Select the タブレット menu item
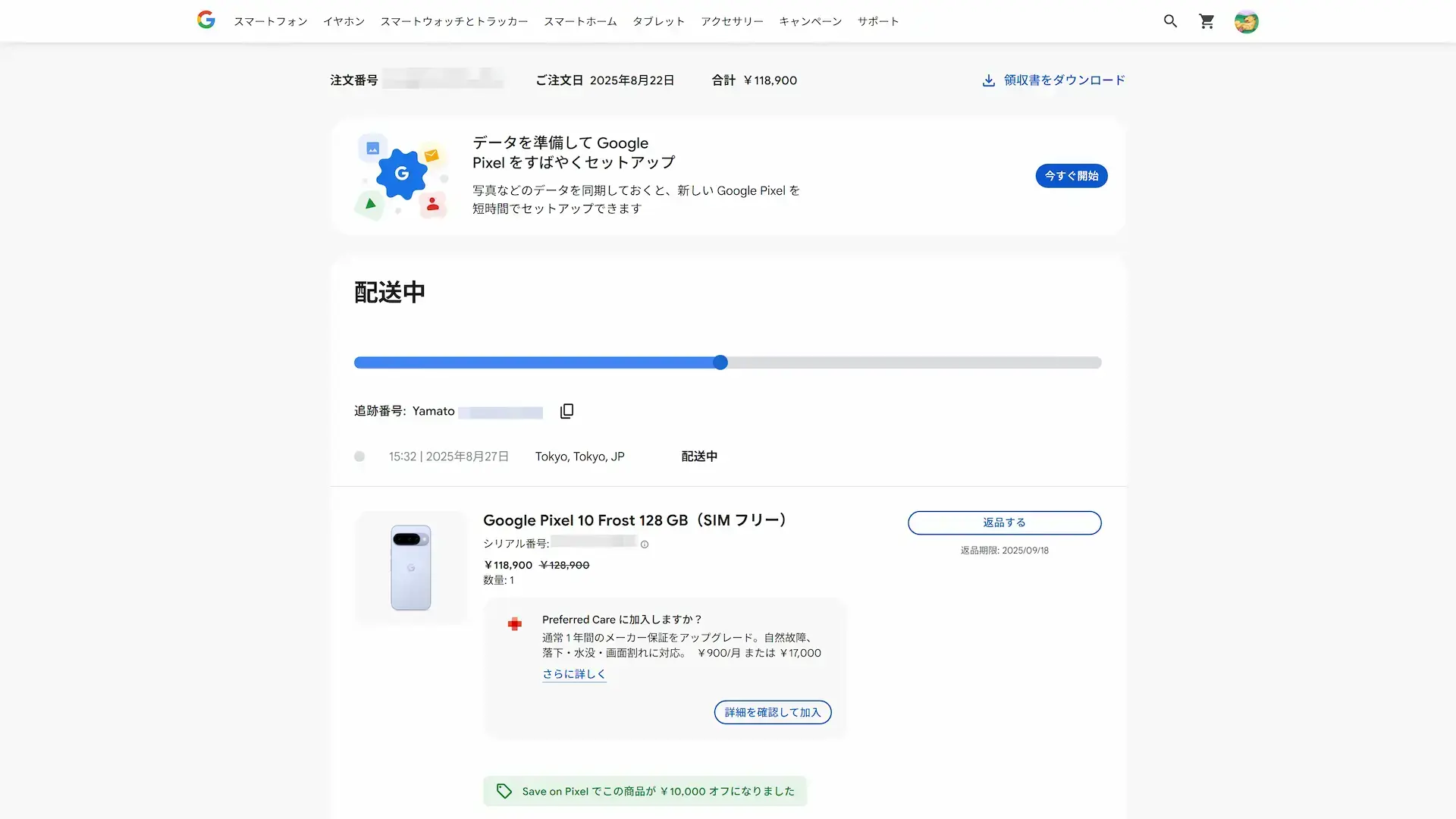 (x=657, y=21)
